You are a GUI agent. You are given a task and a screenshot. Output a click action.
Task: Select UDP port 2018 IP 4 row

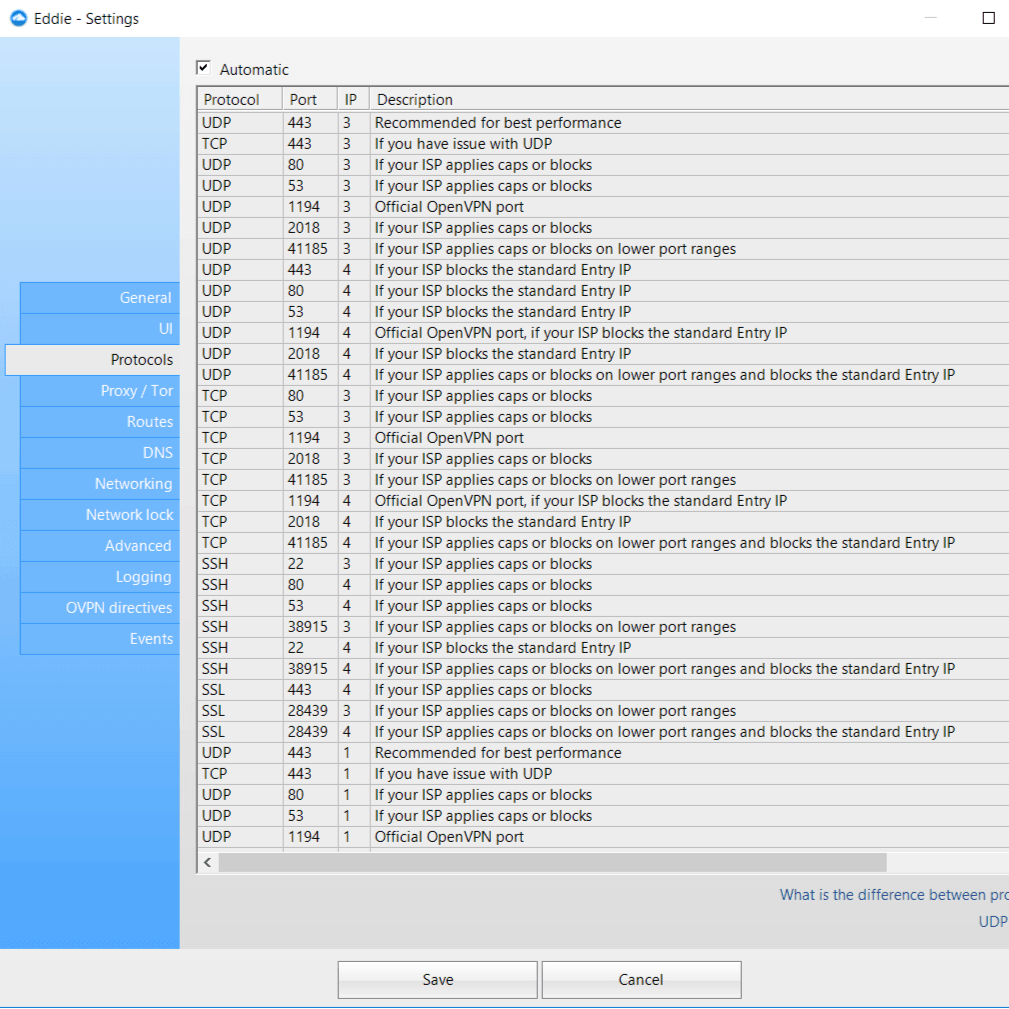coord(603,354)
